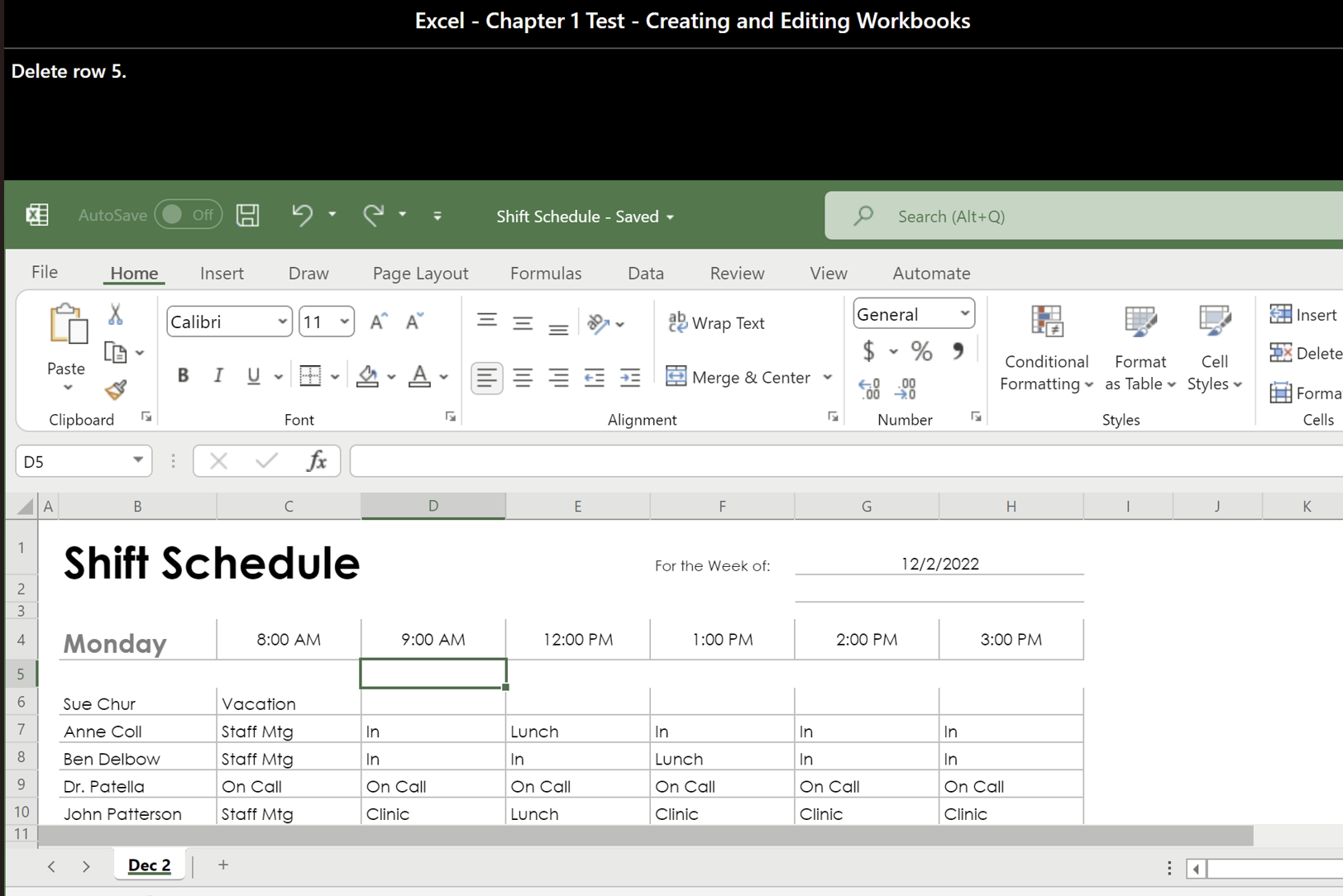The height and width of the screenshot is (896, 1343).
Task: Click the Redo arrow icon
Action: [x=374, y=215]
